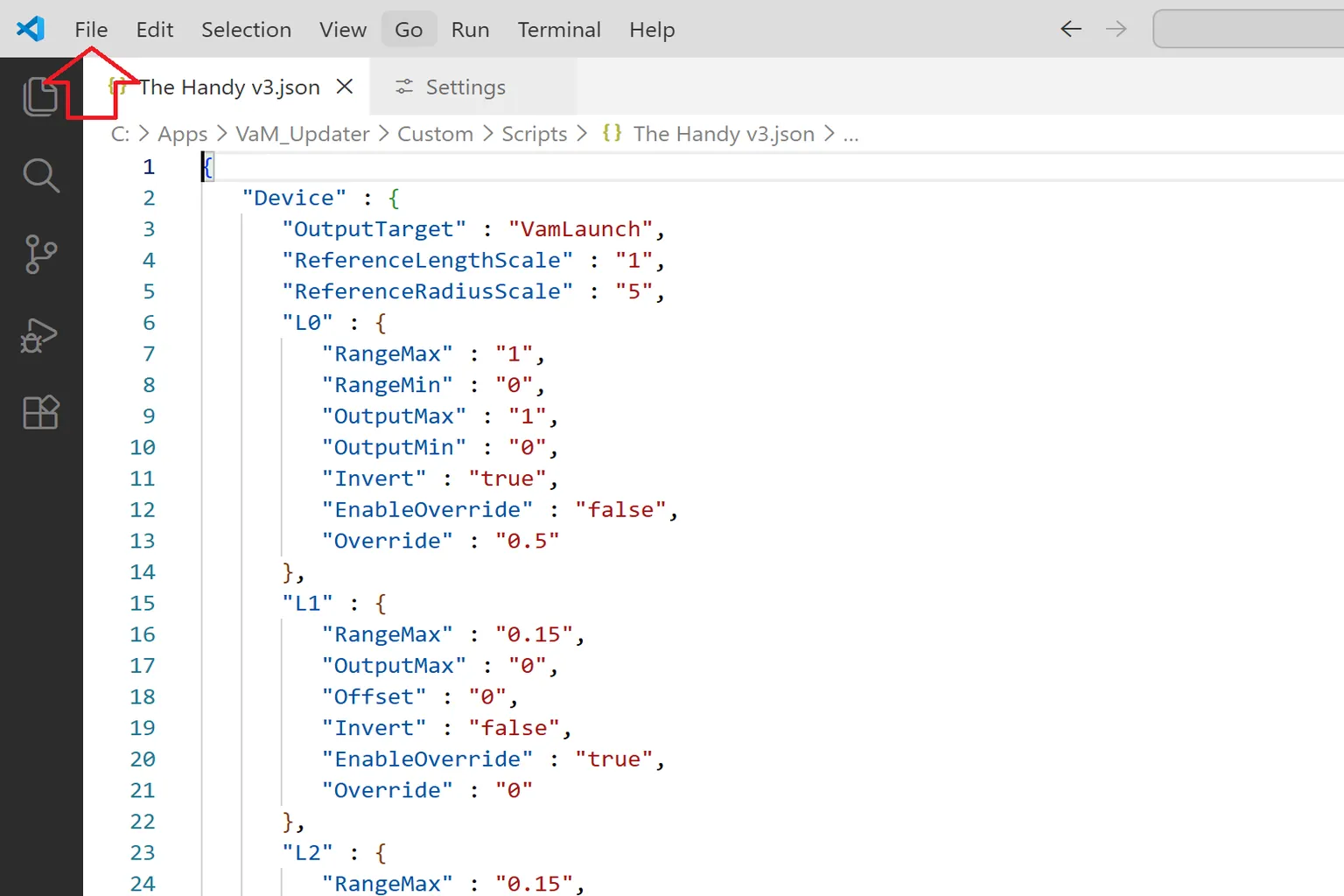Click the VaM_Updater breadcrumb segment
This screenshot has width=1344, height=896.
(303, 134)
